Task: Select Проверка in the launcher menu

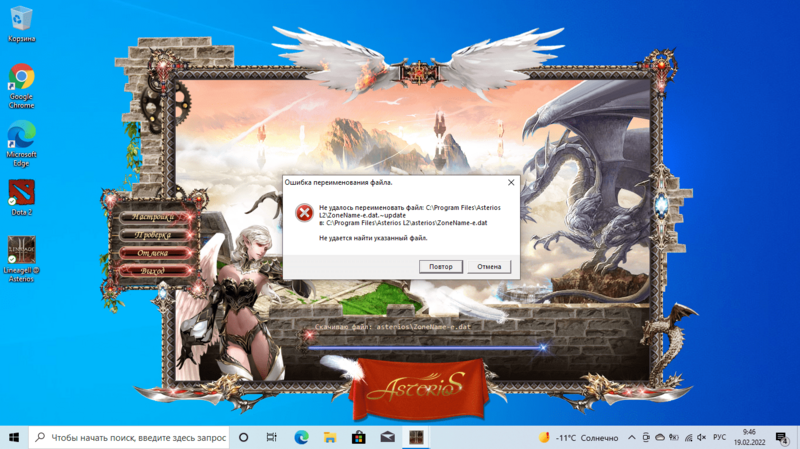Action: 154,235
